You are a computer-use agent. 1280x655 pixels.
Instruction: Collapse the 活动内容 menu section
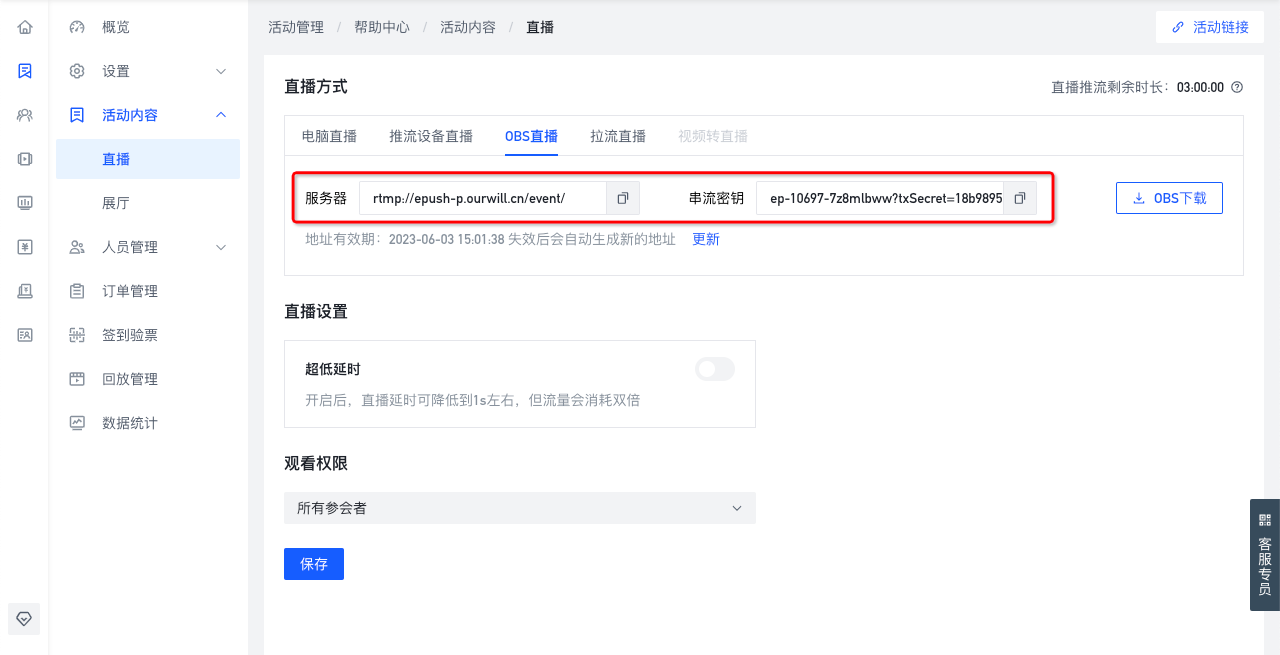click(x=148, y=115)
